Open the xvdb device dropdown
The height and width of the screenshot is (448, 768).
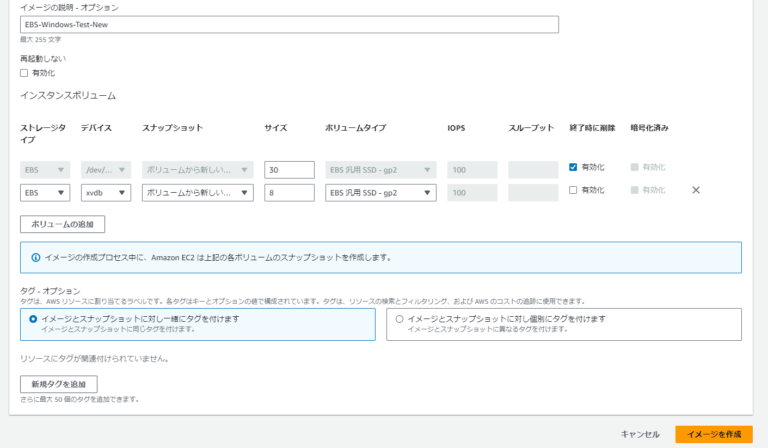click(106, 193)
